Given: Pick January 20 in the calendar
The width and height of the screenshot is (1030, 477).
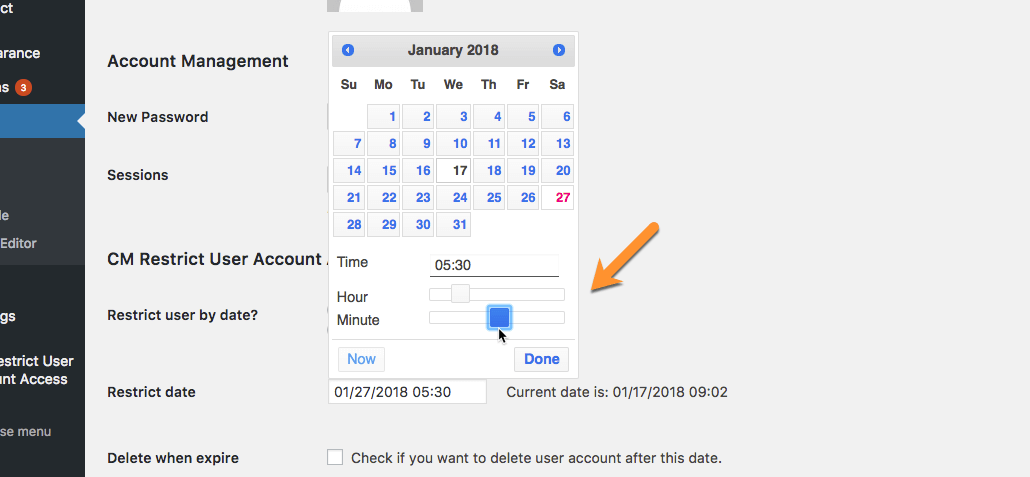Looking at the screenshot, I should pos(558,171).
